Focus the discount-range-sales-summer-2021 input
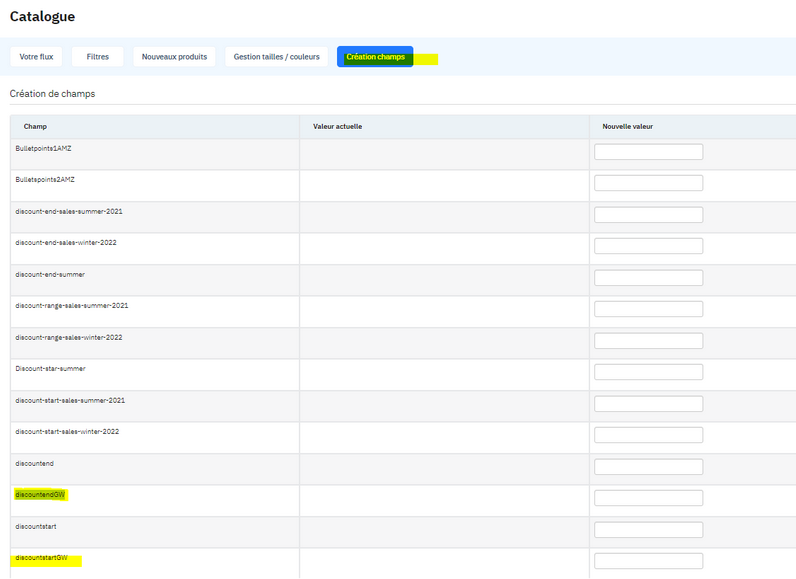This screenshot has height=579, width=796. [648, 309]
